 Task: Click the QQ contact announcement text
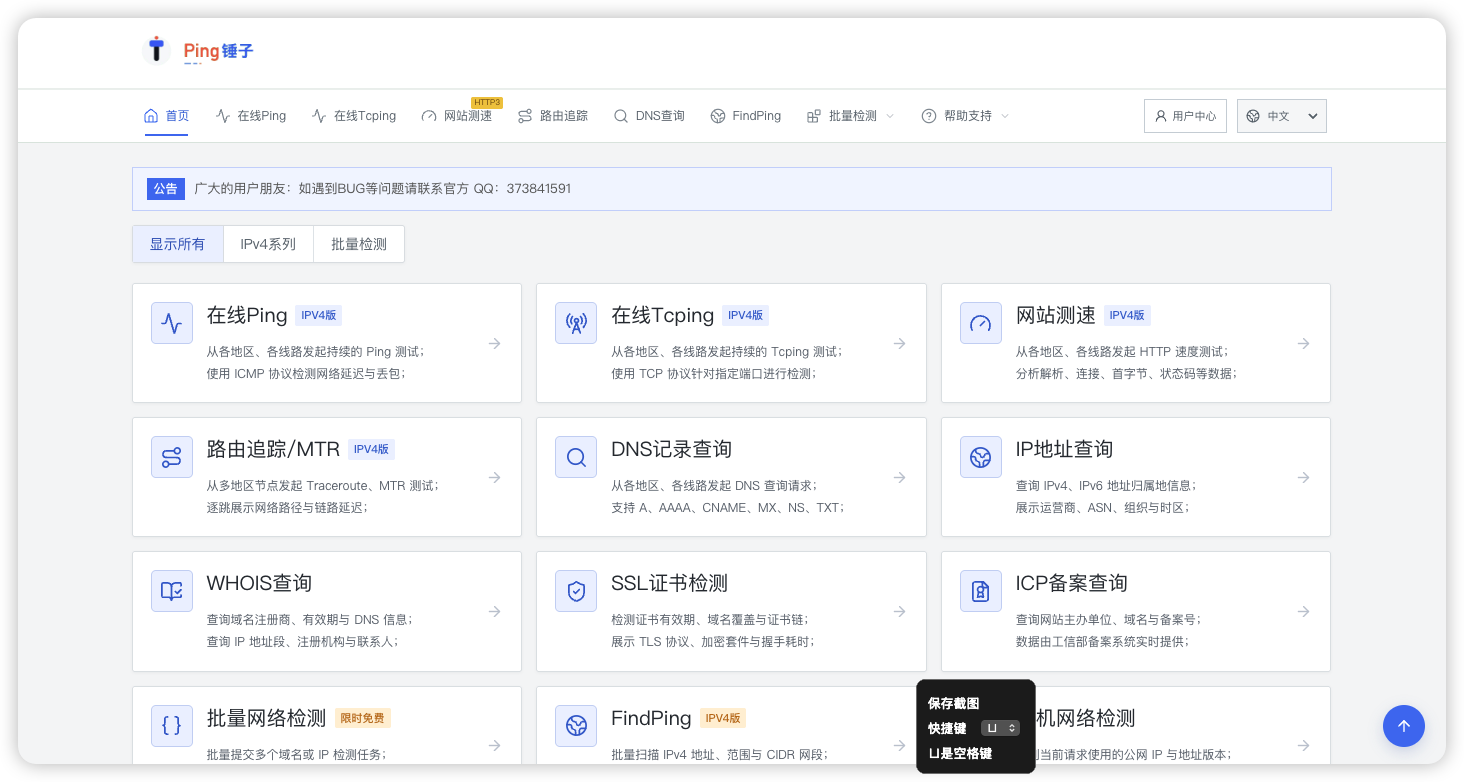coord(383,188)
